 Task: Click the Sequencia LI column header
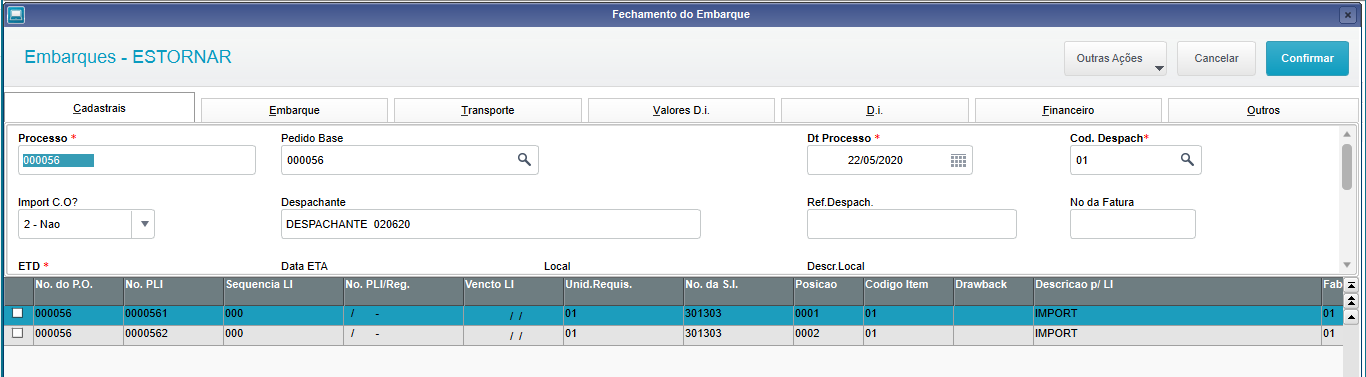click(x=283, y=291)
